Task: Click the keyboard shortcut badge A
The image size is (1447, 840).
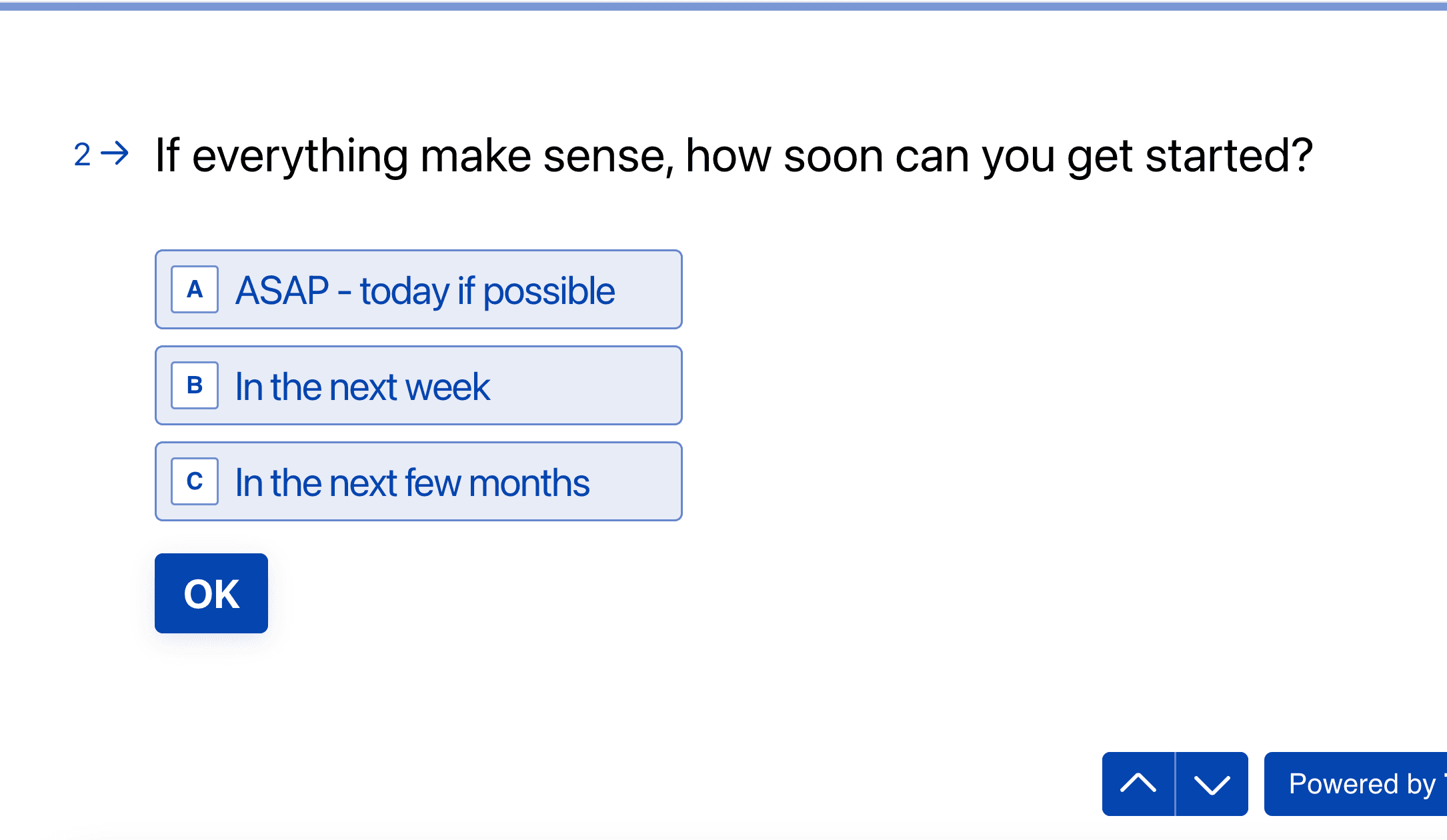Action: click(x=194, y=289)
